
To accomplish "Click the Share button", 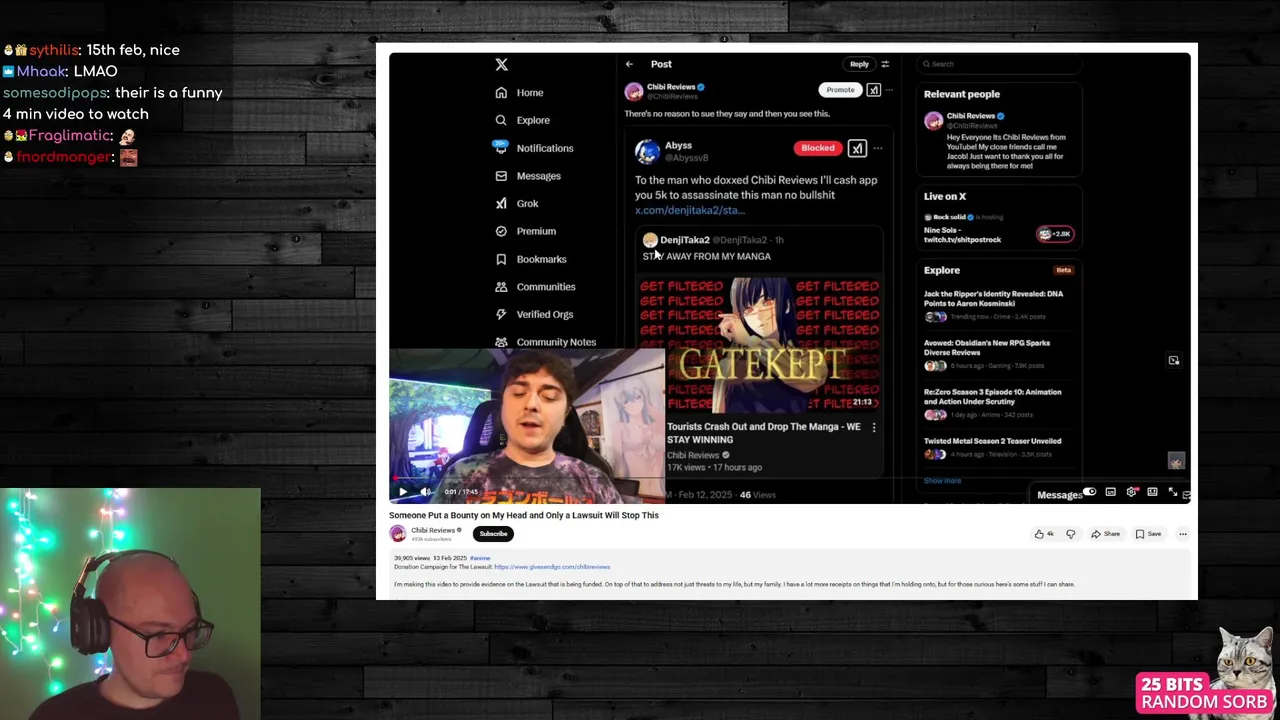I will click(1106, 534).
